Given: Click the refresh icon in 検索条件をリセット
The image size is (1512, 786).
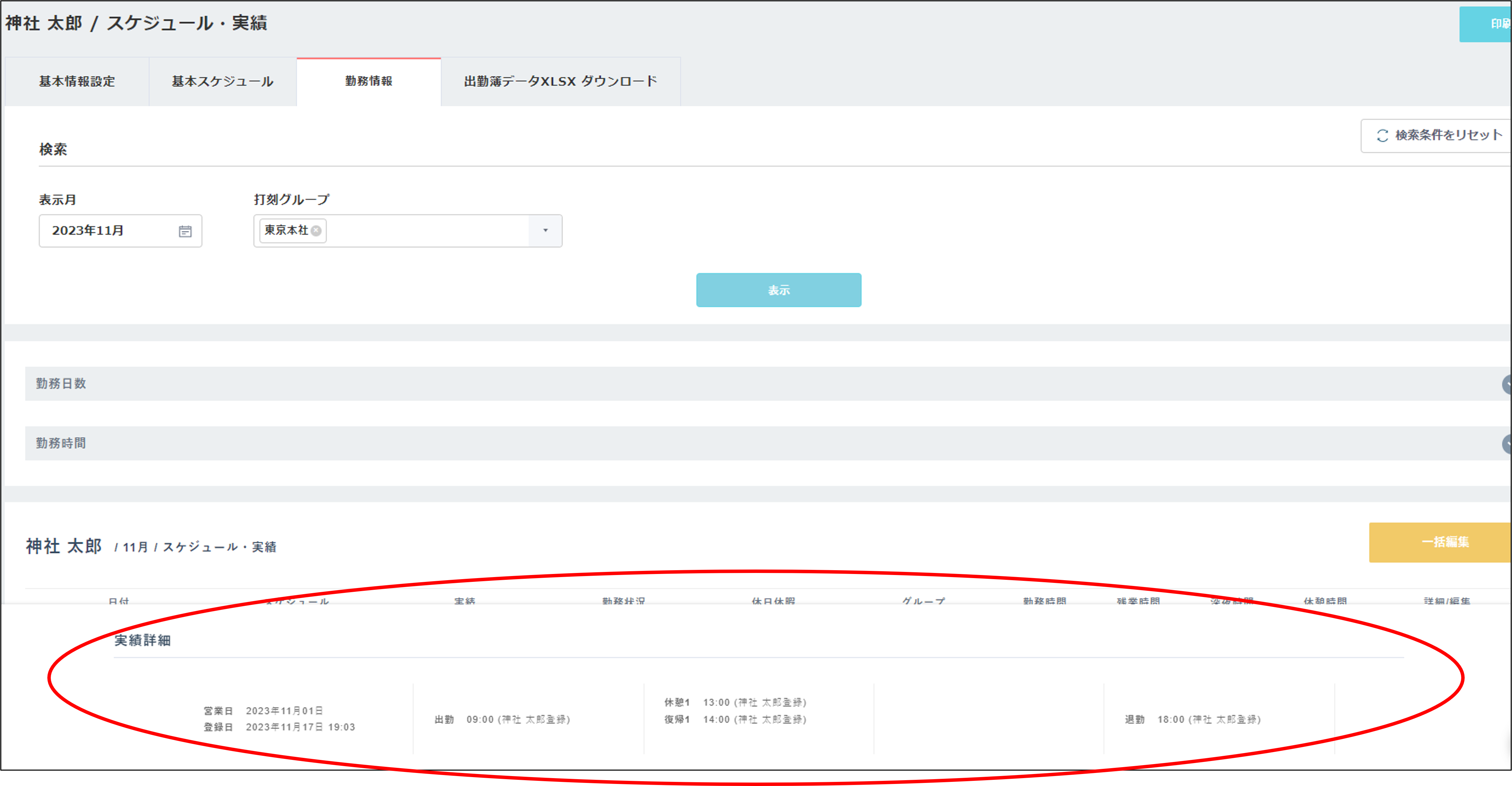Looking at the screenshot, I should click(x=1382, y=136).
